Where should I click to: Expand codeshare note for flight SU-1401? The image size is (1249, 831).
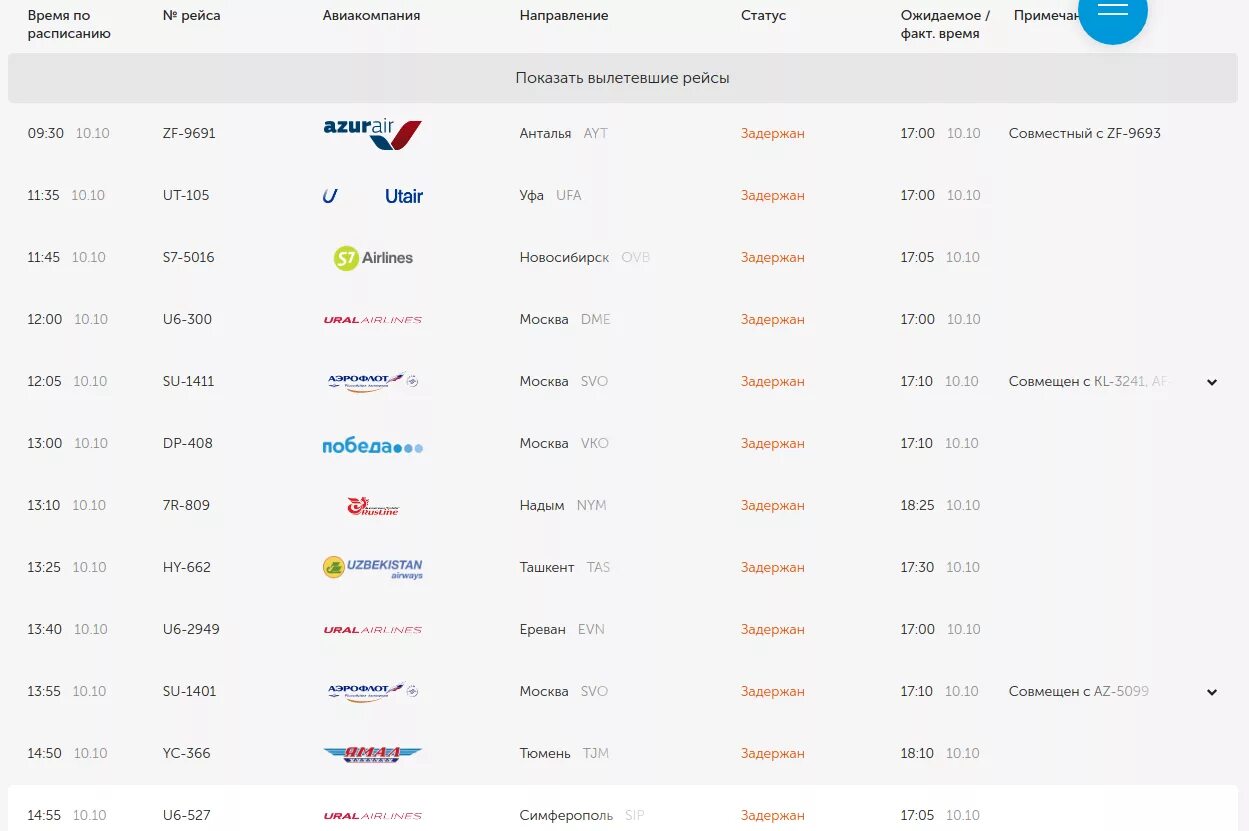click(x=1212, y=692)
